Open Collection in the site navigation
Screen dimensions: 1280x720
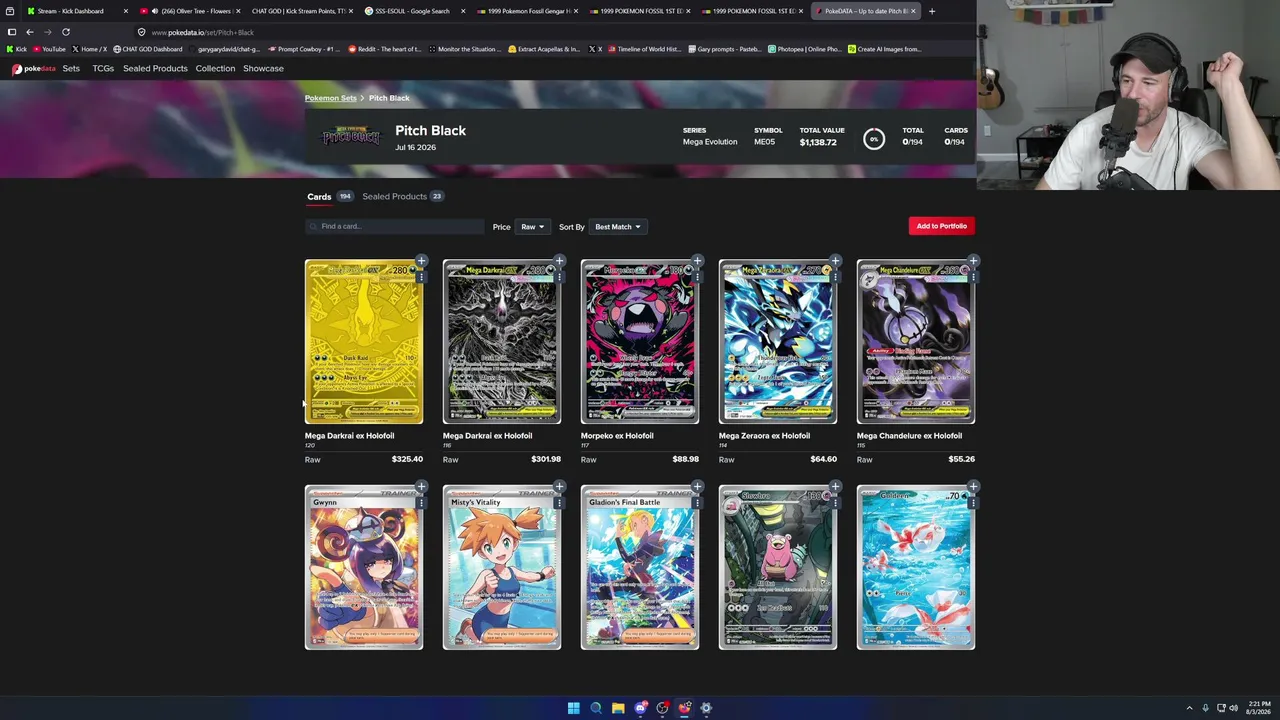[215, 69]
